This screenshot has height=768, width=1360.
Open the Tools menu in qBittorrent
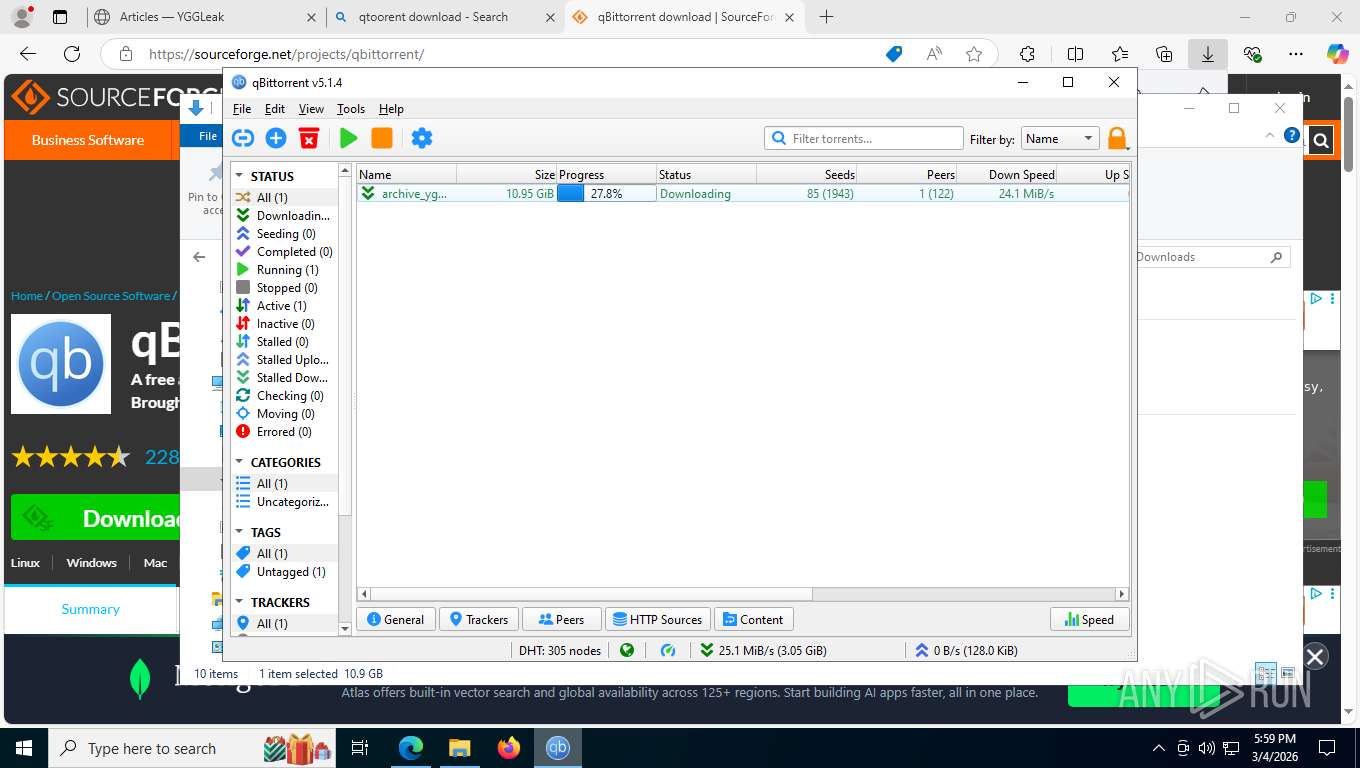tap(351, 109)
